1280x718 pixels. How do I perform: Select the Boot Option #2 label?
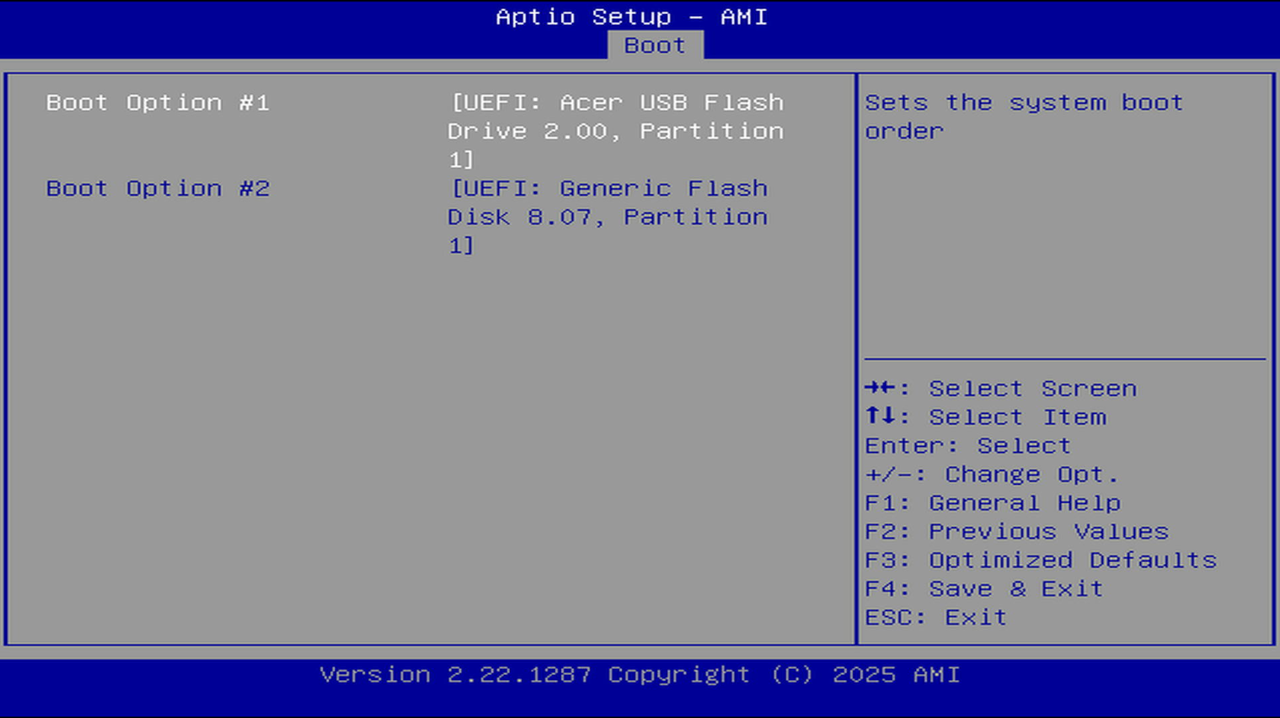tap(158, 188)
